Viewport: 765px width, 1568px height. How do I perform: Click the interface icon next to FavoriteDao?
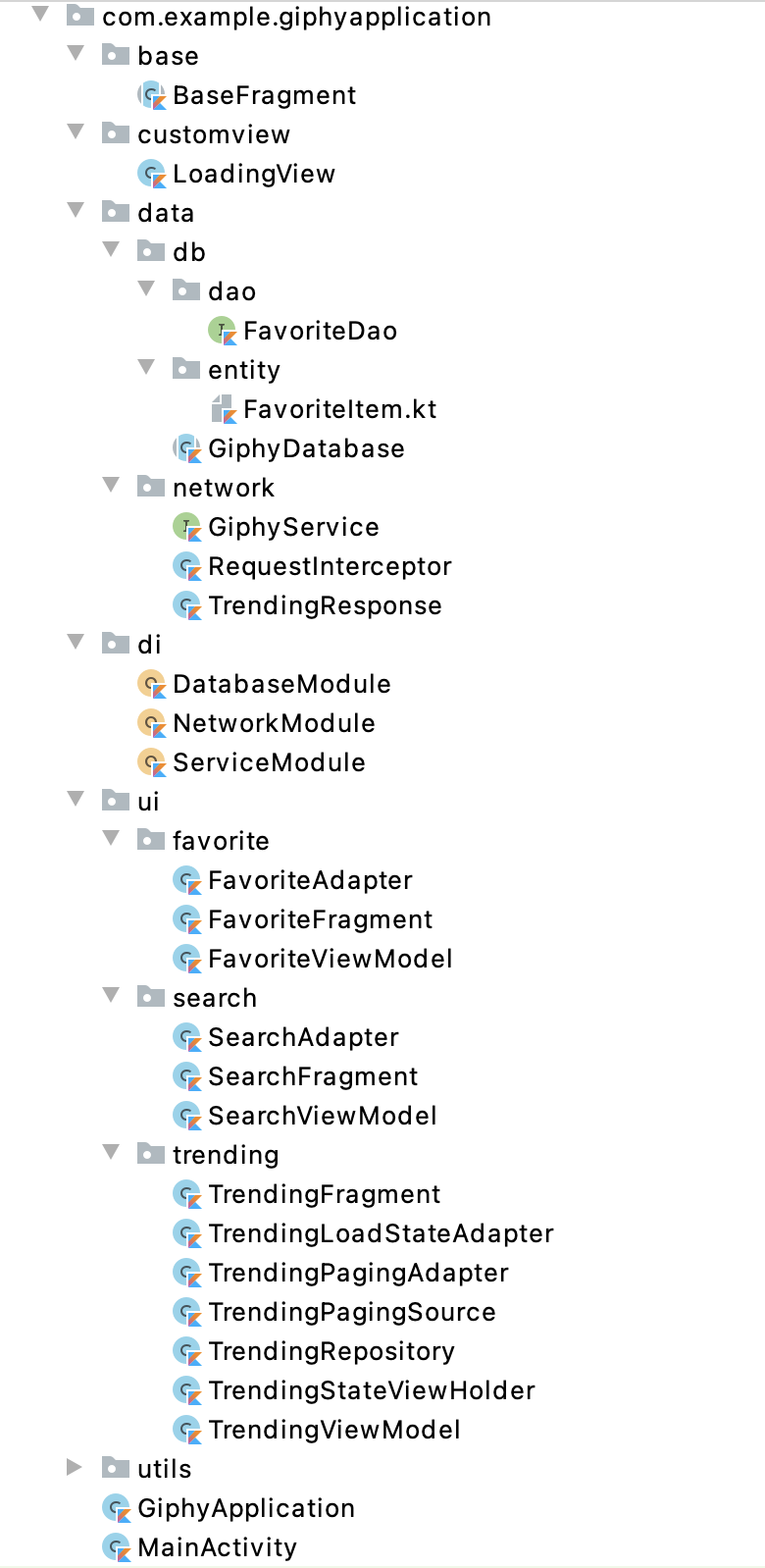(223, 331)
